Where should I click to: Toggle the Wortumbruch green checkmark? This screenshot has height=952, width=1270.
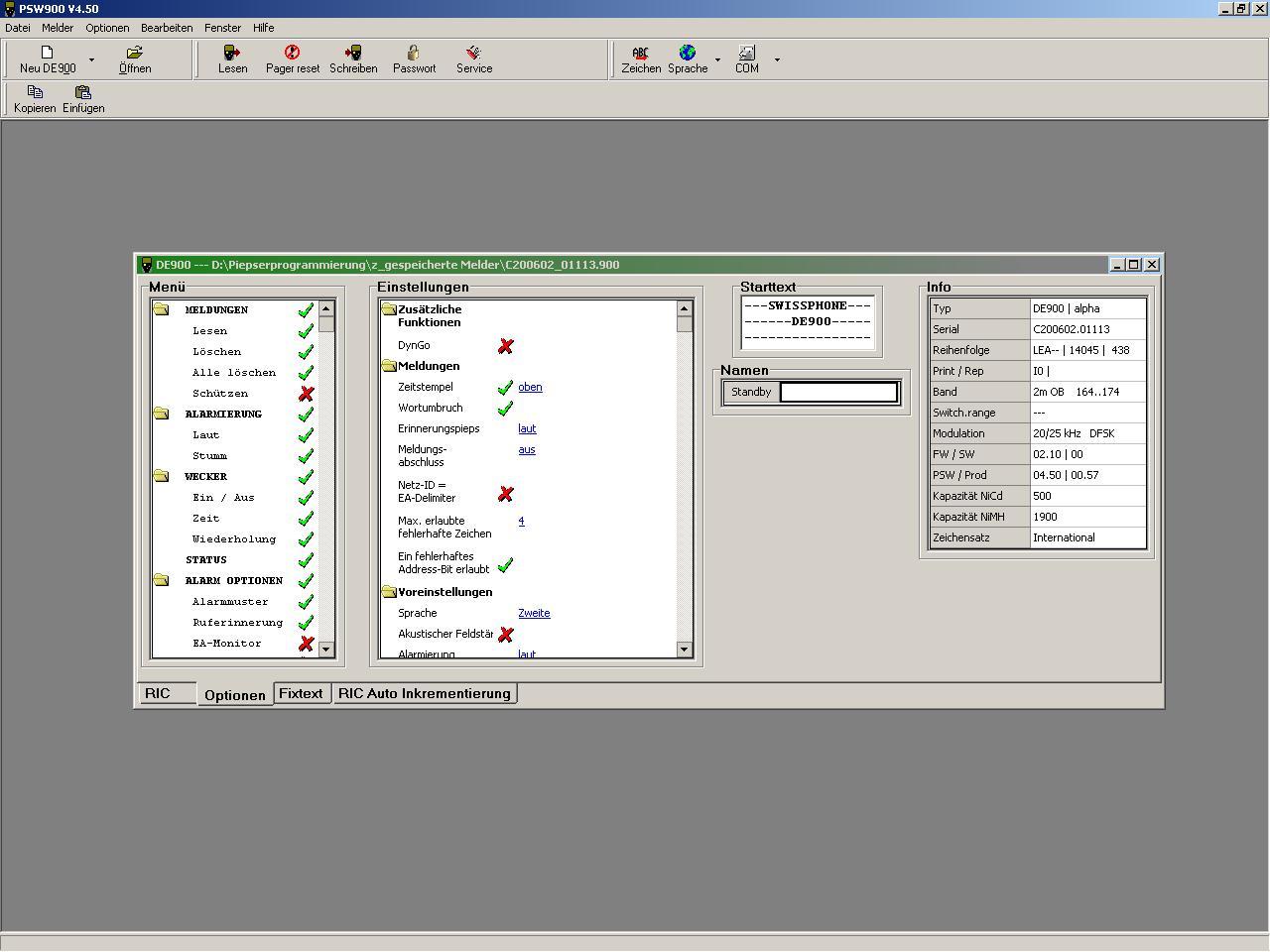(x=505, y=409)
